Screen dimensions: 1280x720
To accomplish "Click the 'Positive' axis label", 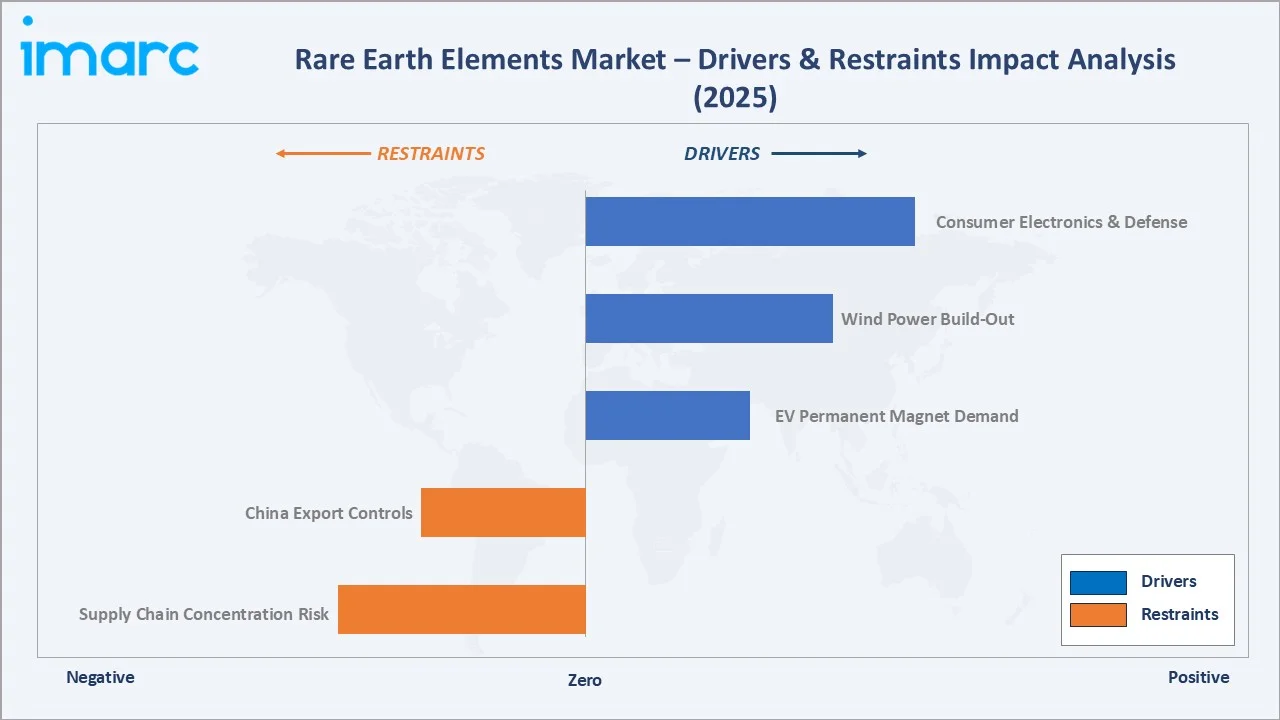I will pos(1199,677).
